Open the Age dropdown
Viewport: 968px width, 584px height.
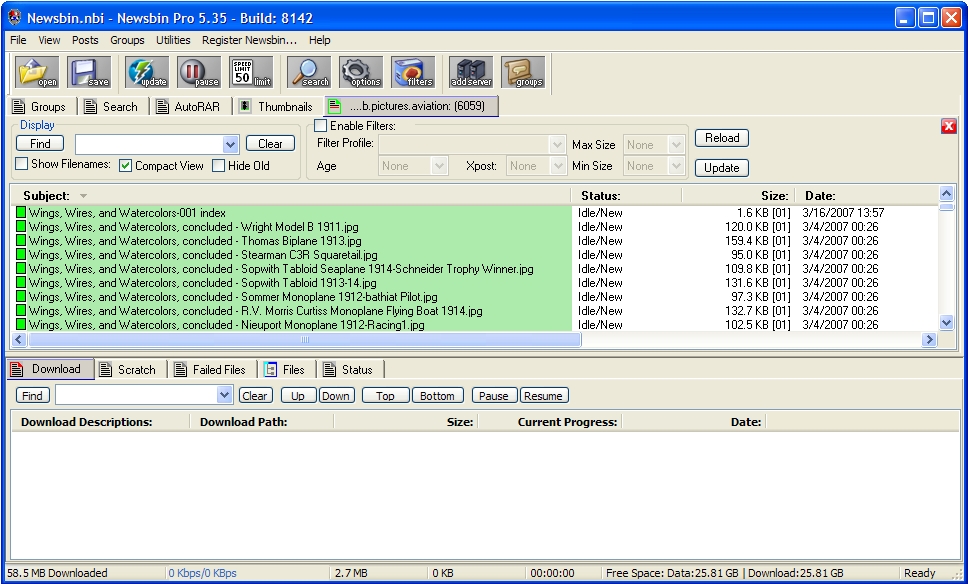click(x=440, y=166)
